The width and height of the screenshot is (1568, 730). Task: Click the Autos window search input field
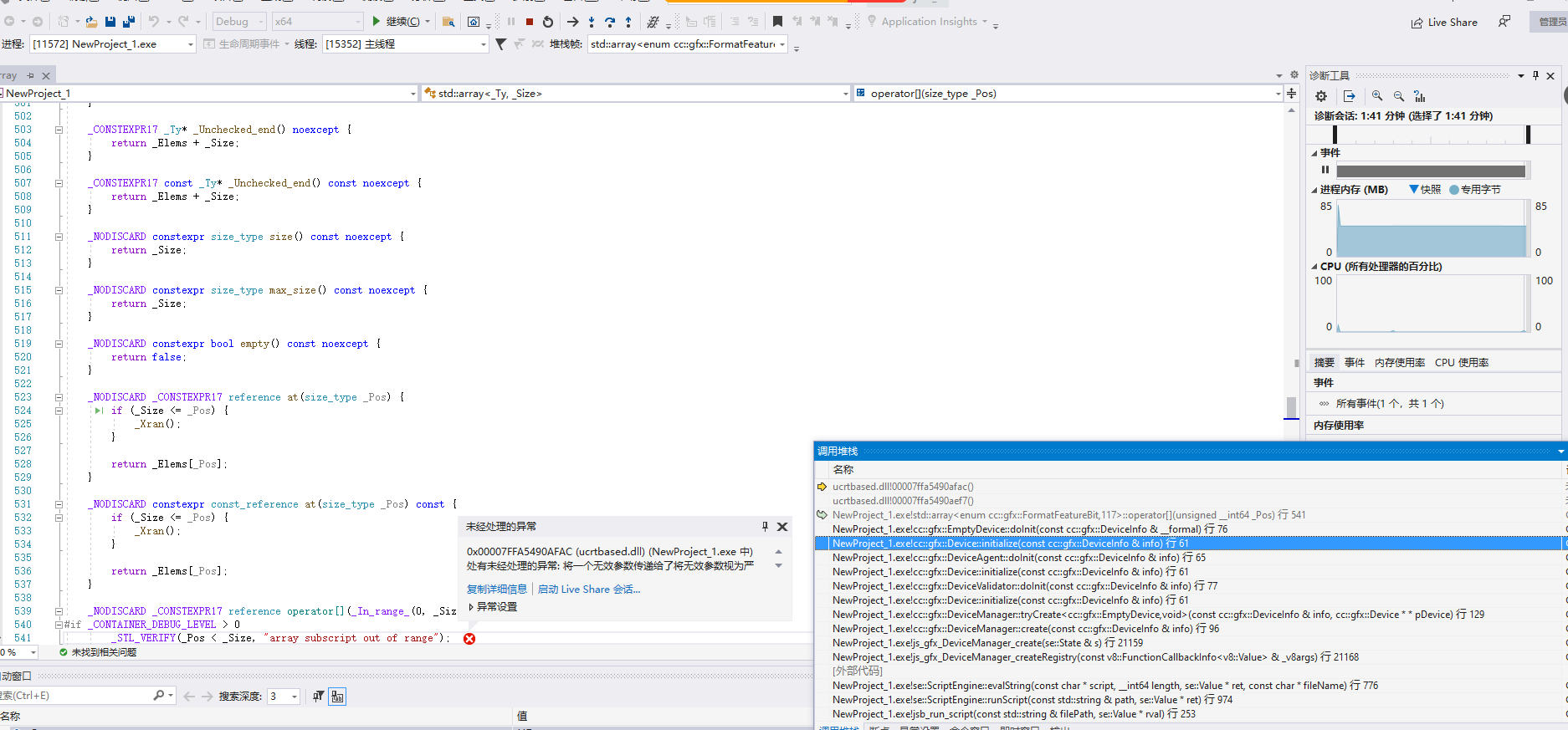(x=75, y=696)
